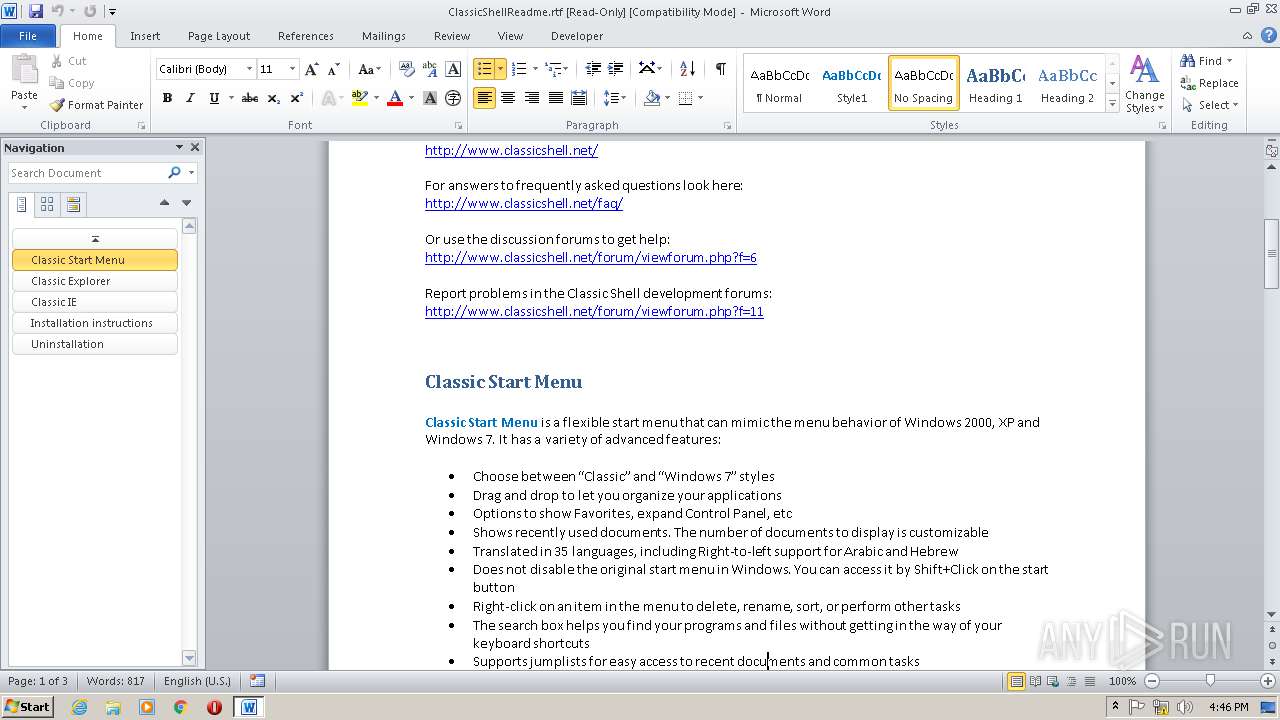Screen dimensions: 1280x720
Task: Toggle Subscript formatting
Action: point(274,98)
